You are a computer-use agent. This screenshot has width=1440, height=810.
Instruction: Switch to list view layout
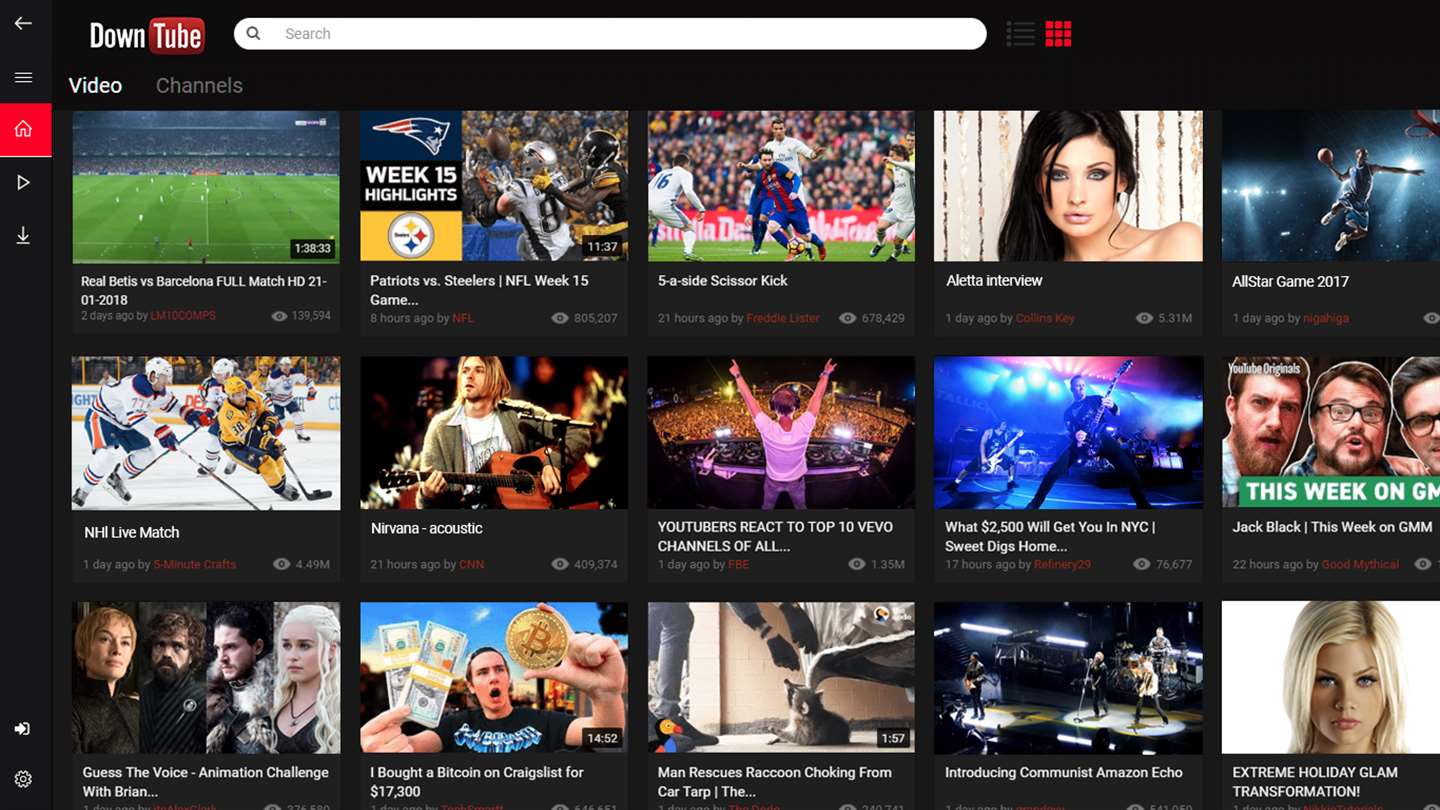pos(1020,34)
